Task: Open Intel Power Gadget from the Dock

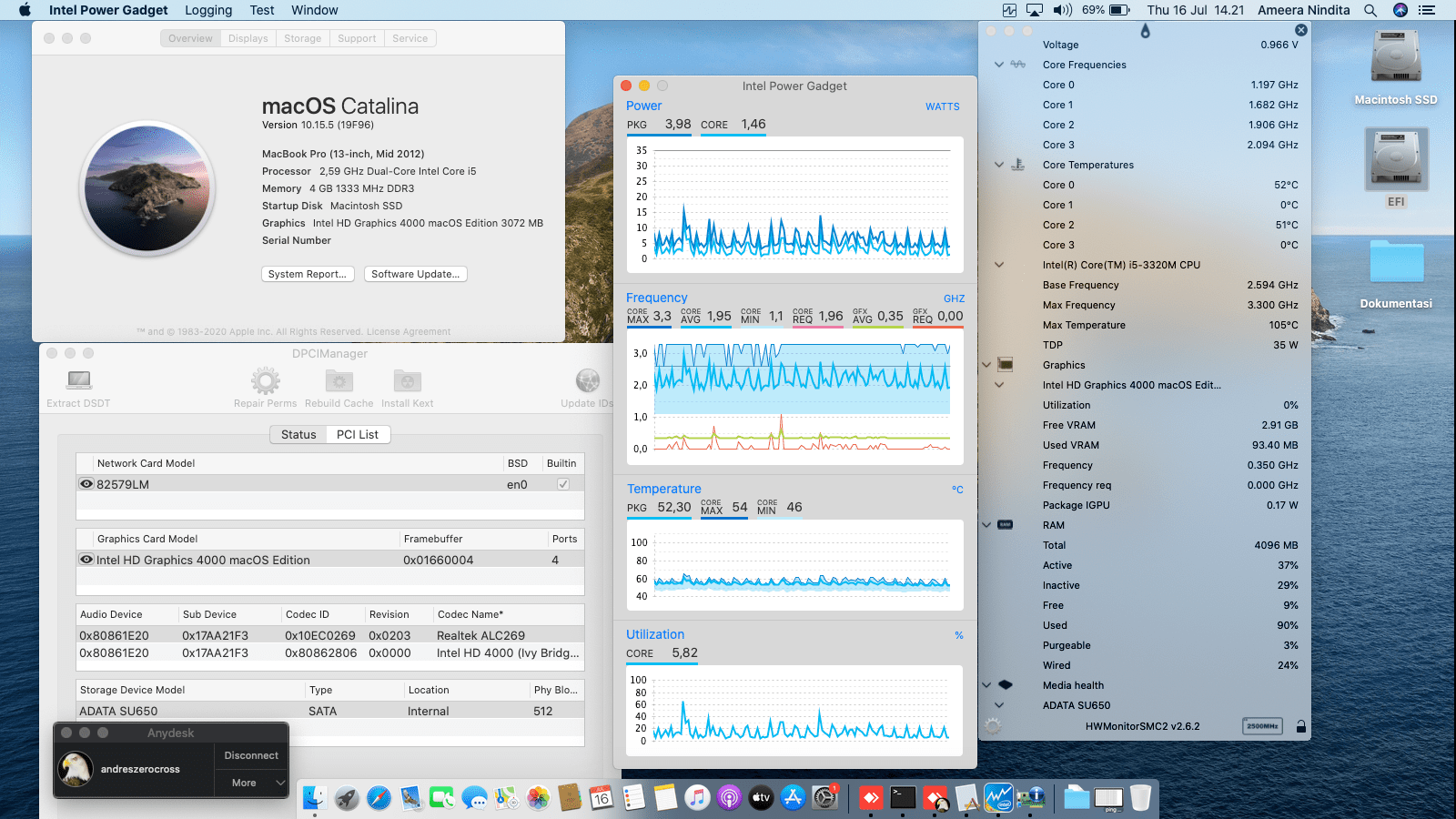Action: point(998,798)
